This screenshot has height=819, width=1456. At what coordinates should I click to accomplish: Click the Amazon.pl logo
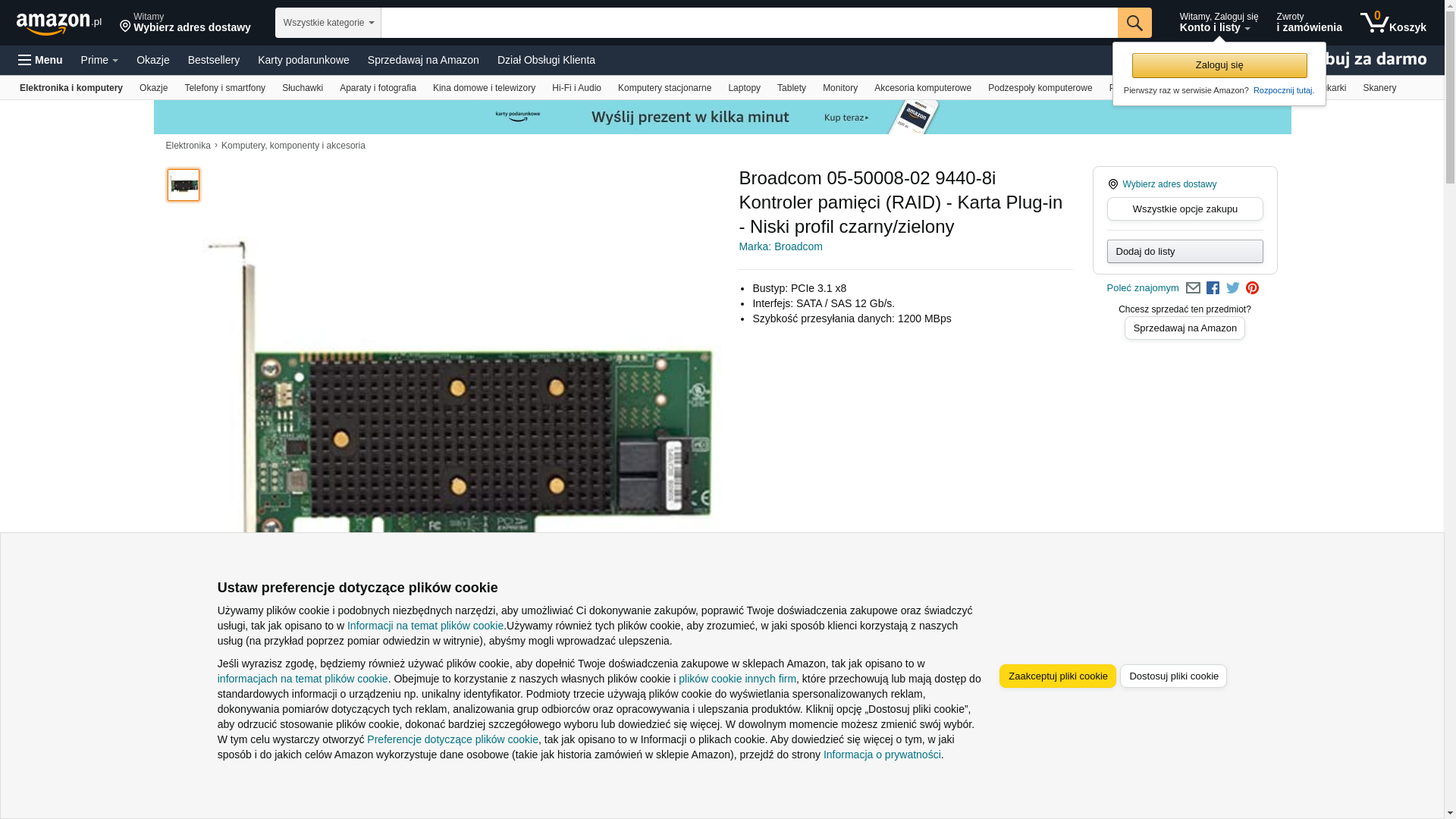[x=58, y=24]
